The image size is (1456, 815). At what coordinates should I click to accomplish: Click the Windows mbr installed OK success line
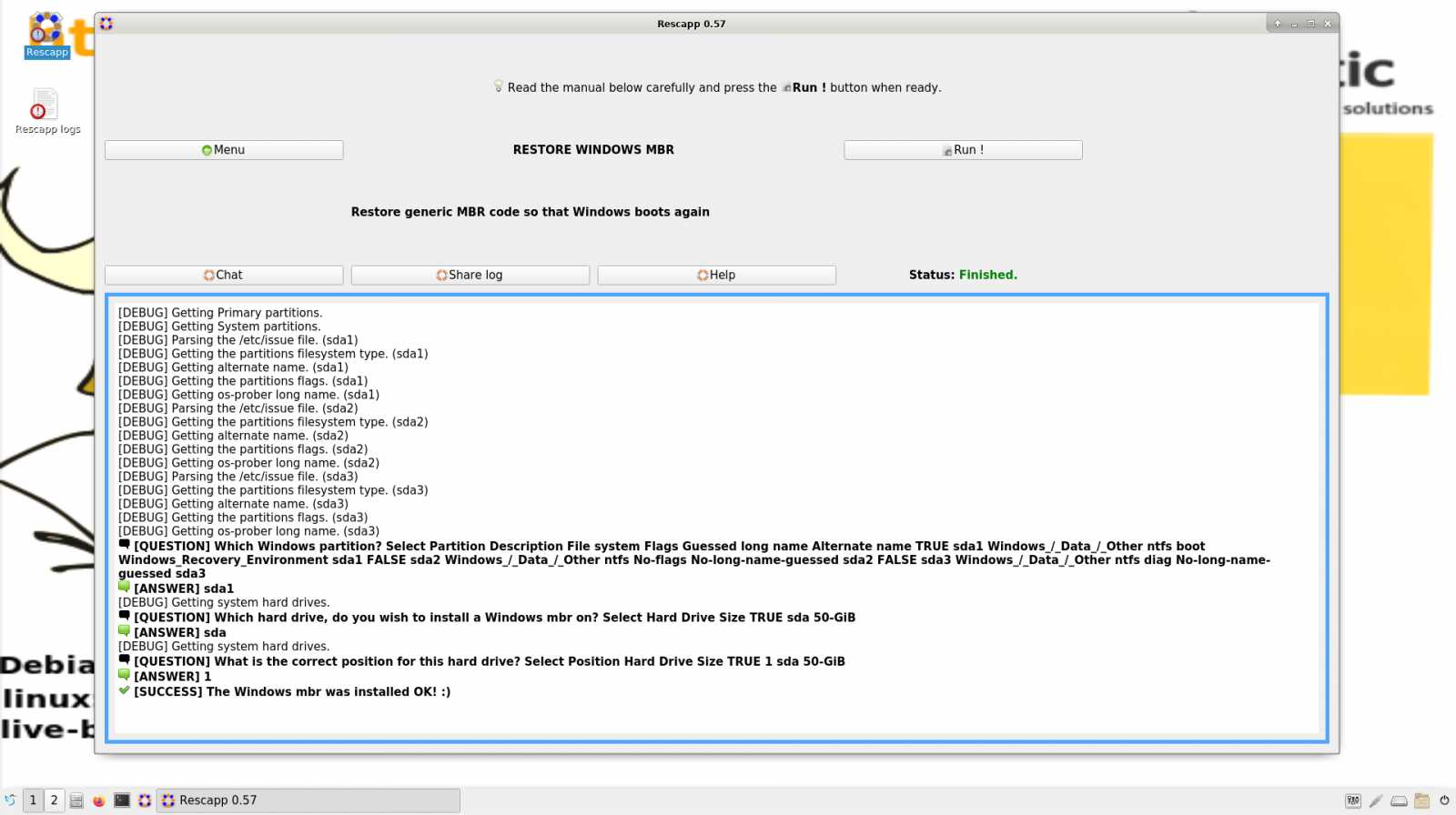tap(292, 692)
